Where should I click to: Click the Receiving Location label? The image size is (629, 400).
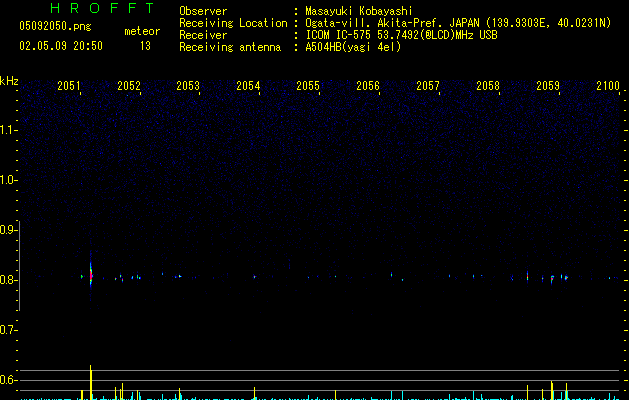coord(233,23)
